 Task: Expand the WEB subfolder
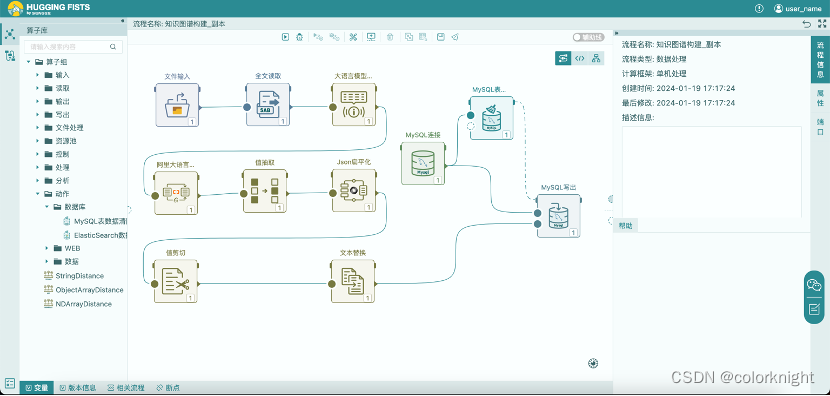click(47, 248)
